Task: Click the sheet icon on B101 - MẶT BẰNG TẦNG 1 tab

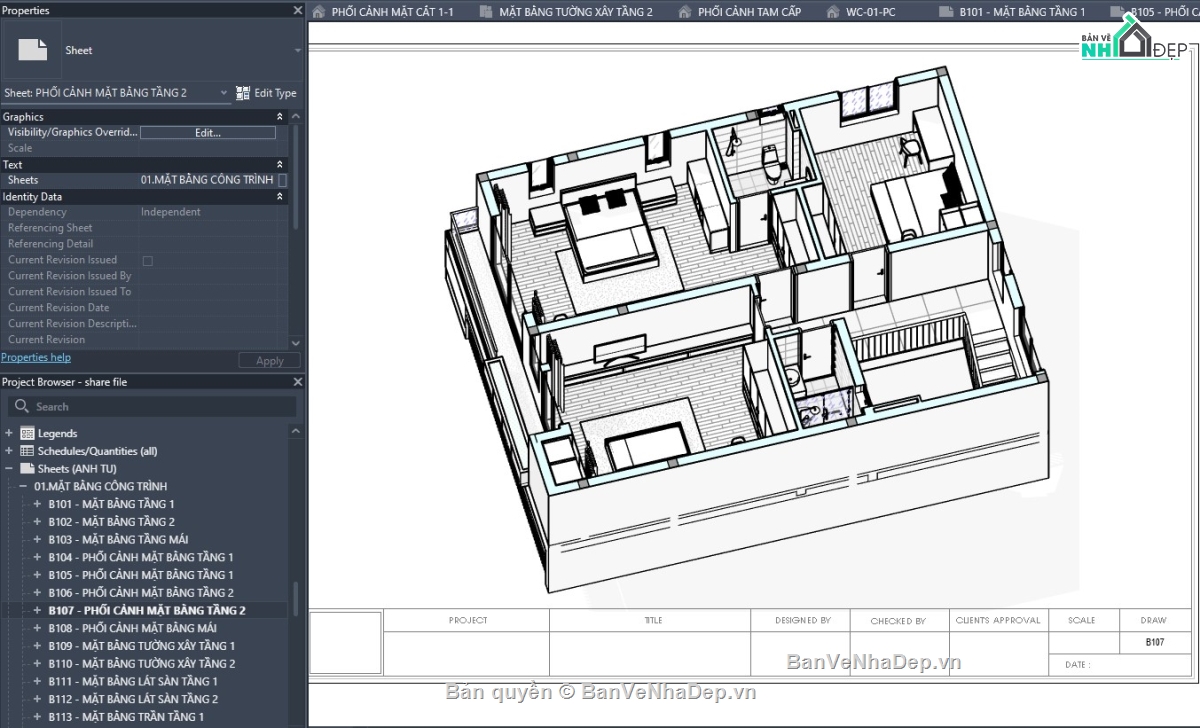Action: pos(946,12)
